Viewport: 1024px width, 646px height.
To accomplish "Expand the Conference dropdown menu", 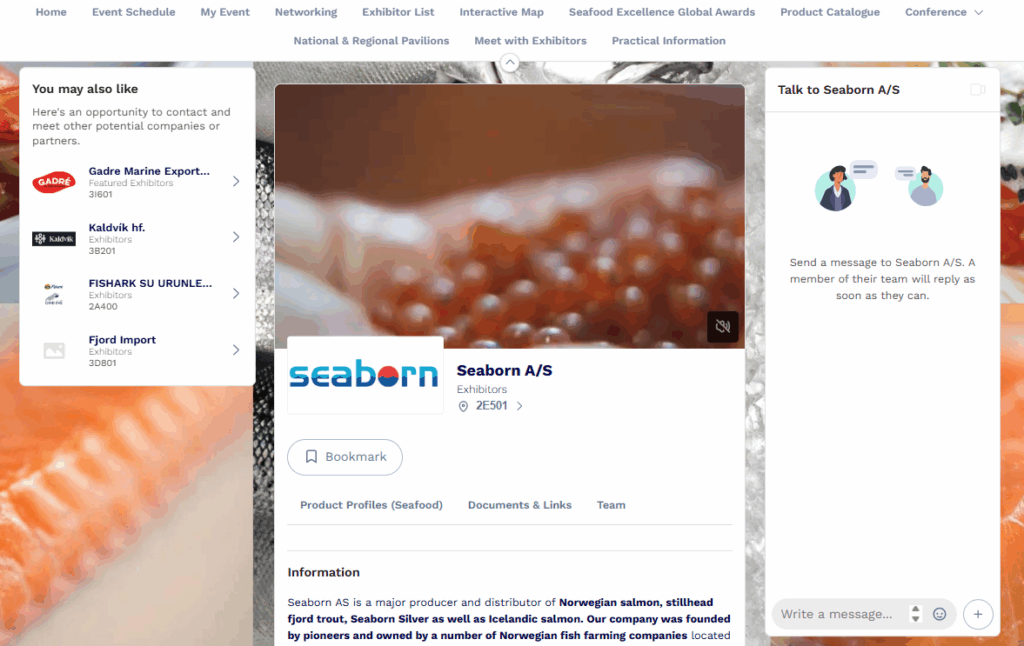I will (x=944, y=12).
